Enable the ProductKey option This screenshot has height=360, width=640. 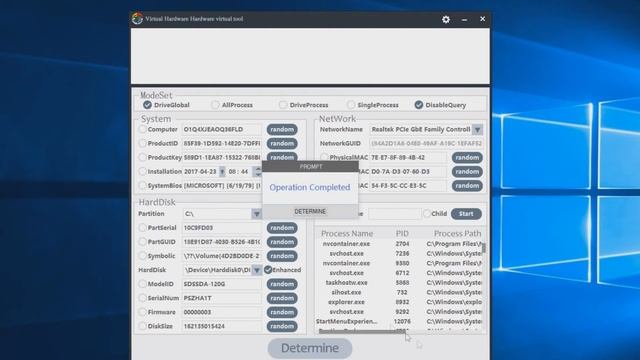pos(142,157)
